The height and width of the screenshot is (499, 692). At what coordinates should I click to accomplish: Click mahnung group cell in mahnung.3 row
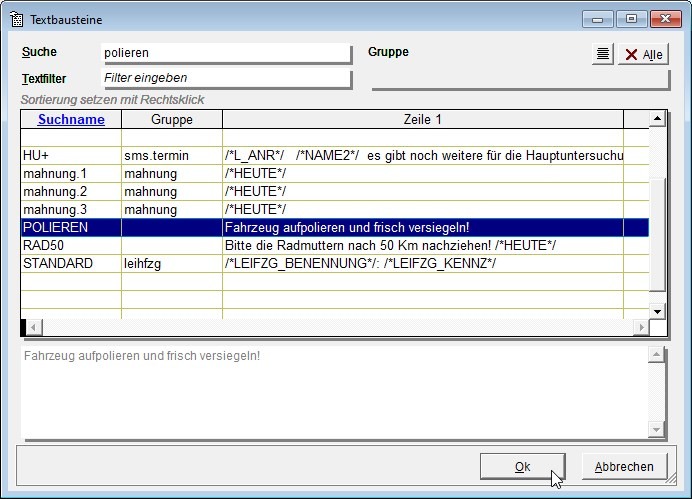172,209
